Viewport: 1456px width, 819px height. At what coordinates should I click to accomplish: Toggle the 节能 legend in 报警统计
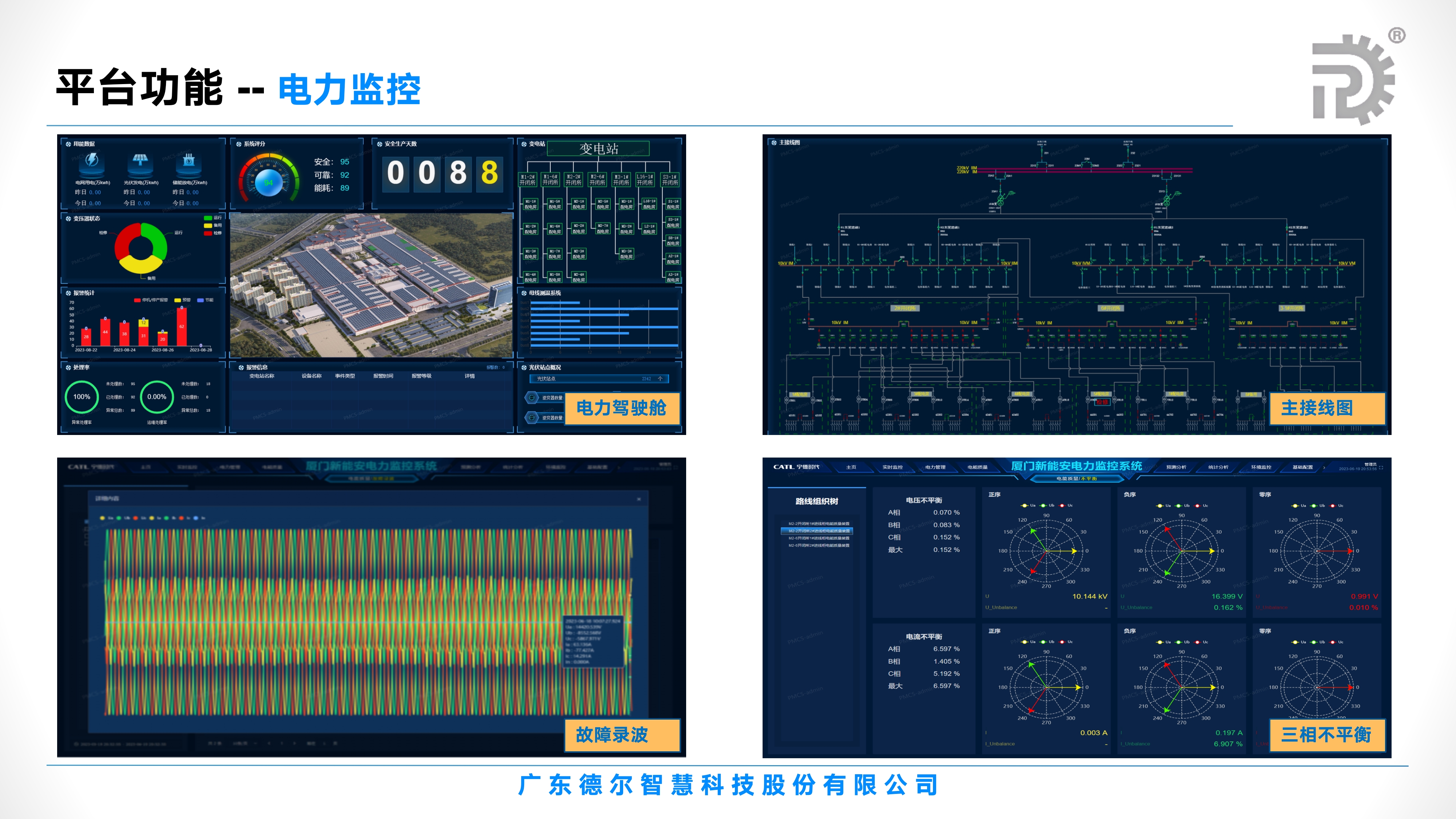pos(205,300)
